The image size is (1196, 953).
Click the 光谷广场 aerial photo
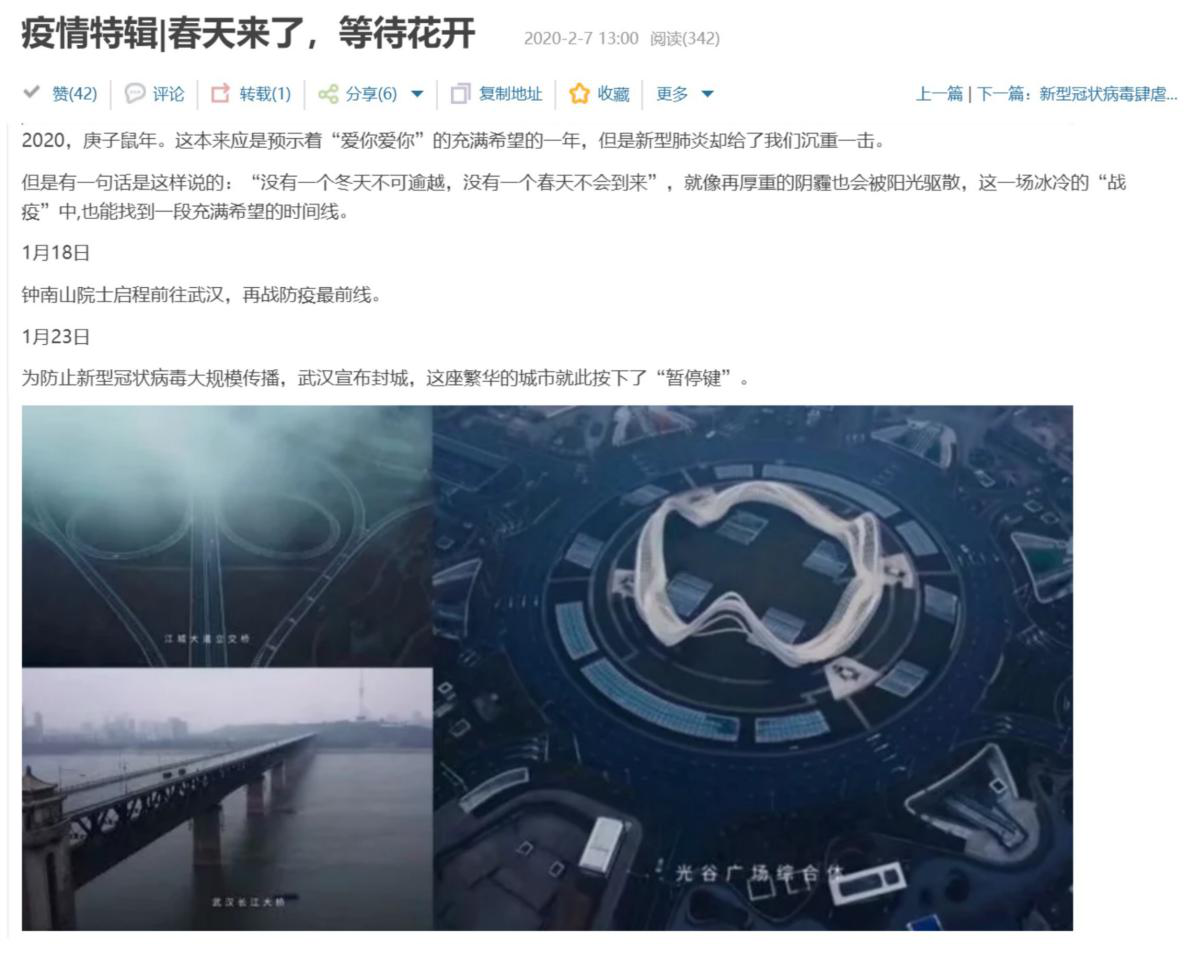coord(753,668)
